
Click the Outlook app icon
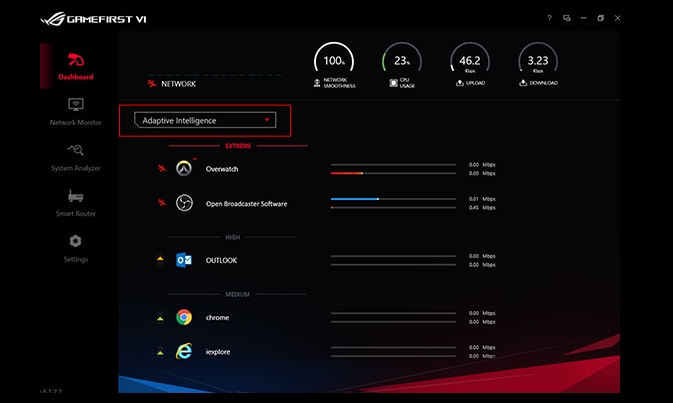pyautogui.click(x=184, y=260)
